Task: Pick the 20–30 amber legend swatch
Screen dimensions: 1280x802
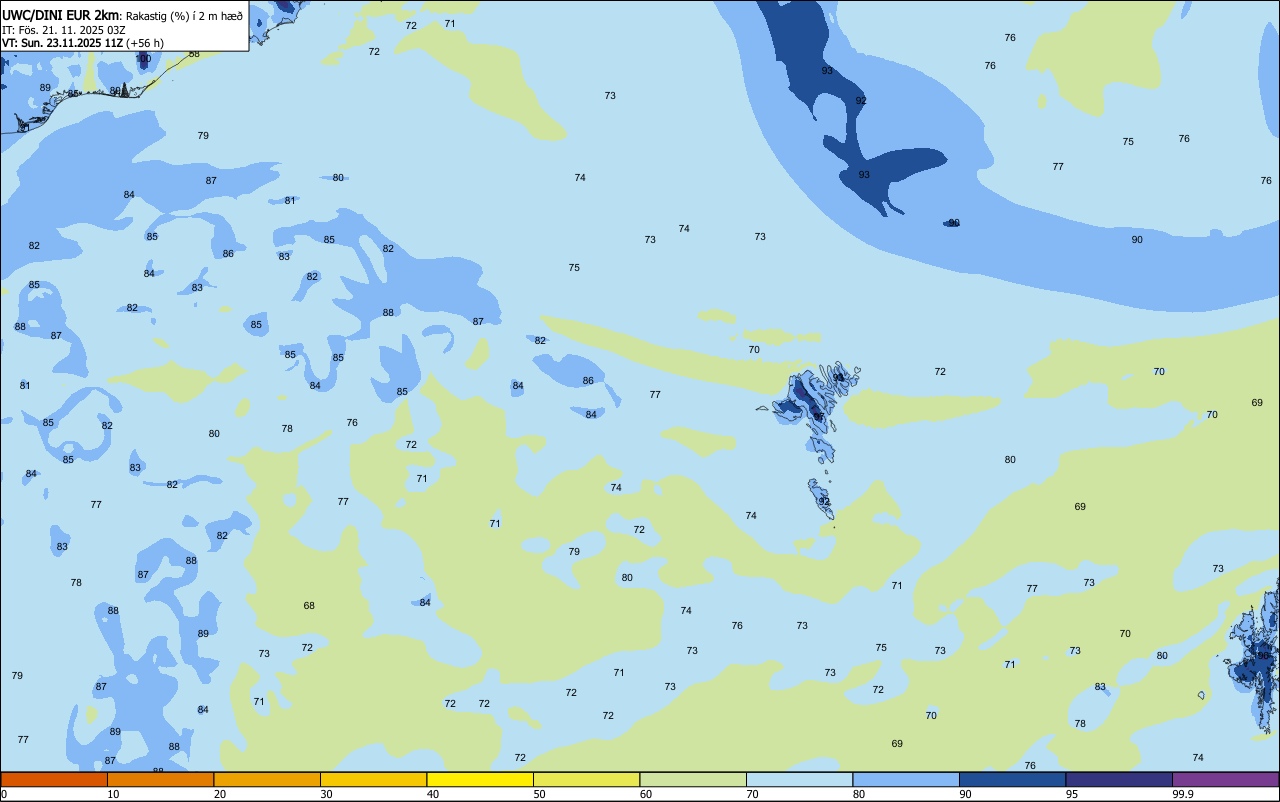Action: 267,779
